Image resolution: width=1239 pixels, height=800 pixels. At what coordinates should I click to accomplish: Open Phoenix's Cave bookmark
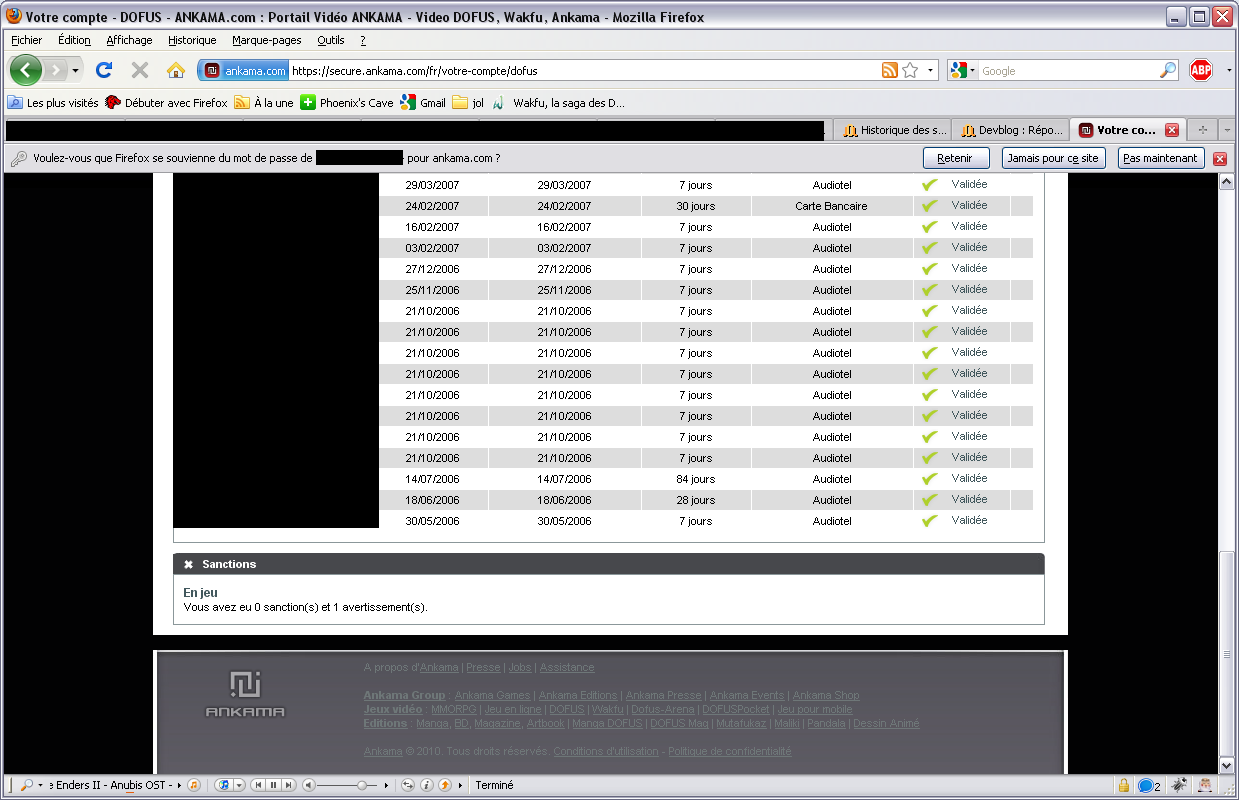point(347,102)
